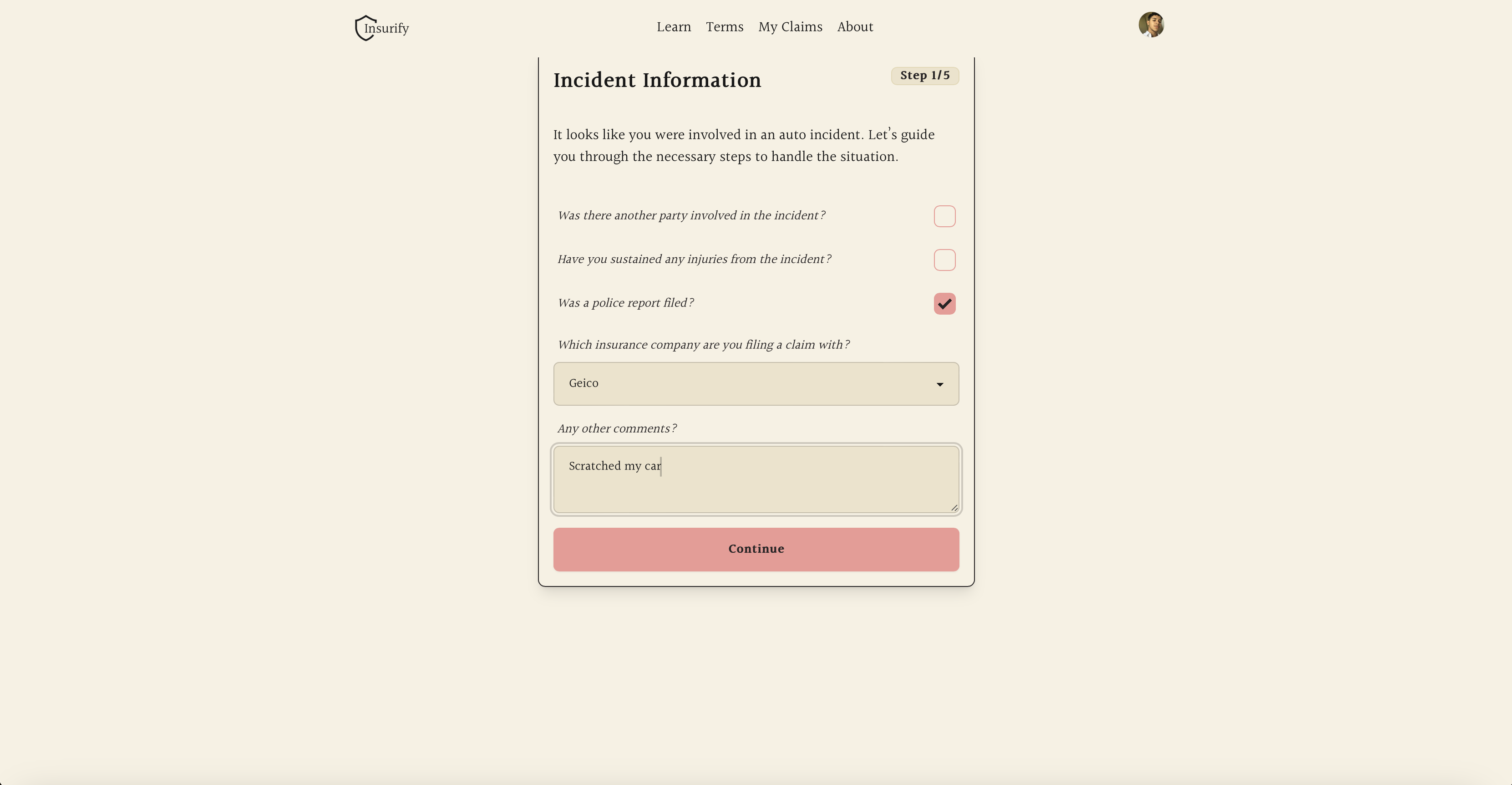Viewport: 1512px width, 785px height.
Task: Check the sustained injuries checkbox
Action: [x=944, y=260]
